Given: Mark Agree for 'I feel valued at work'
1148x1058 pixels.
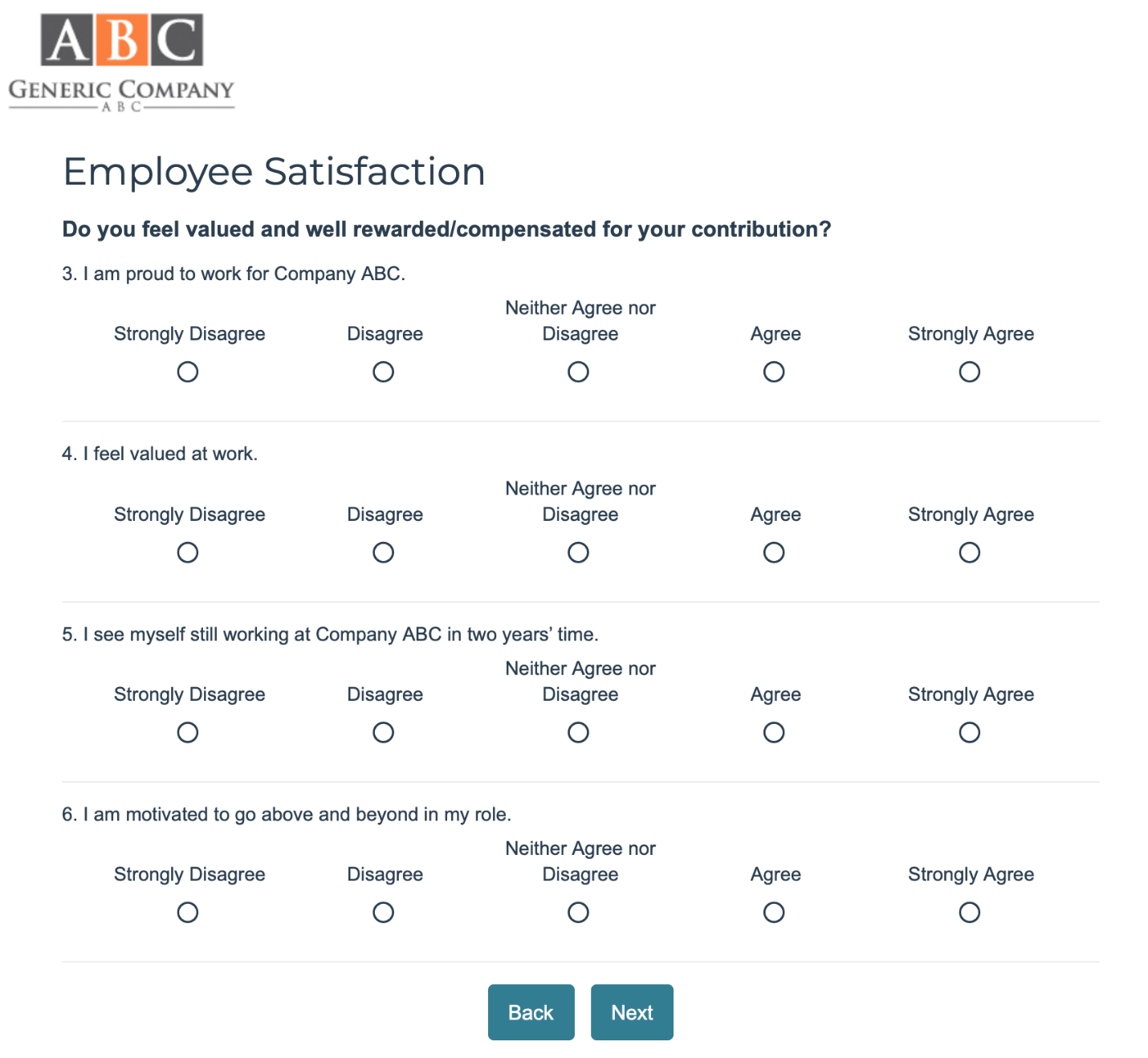Looking at the screenshot, I should click(773, 552).
